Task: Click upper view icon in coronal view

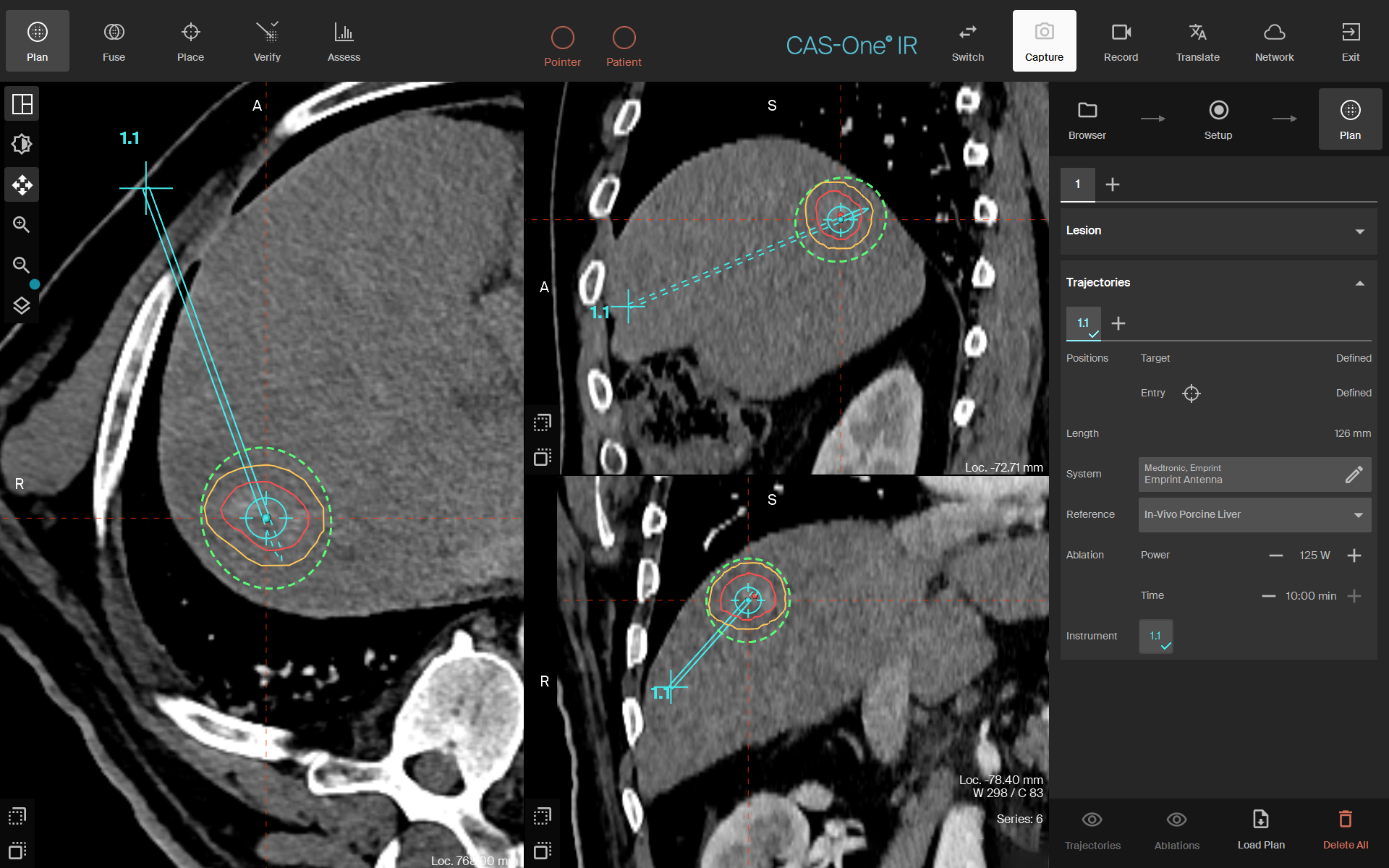Action: point(543,816)
